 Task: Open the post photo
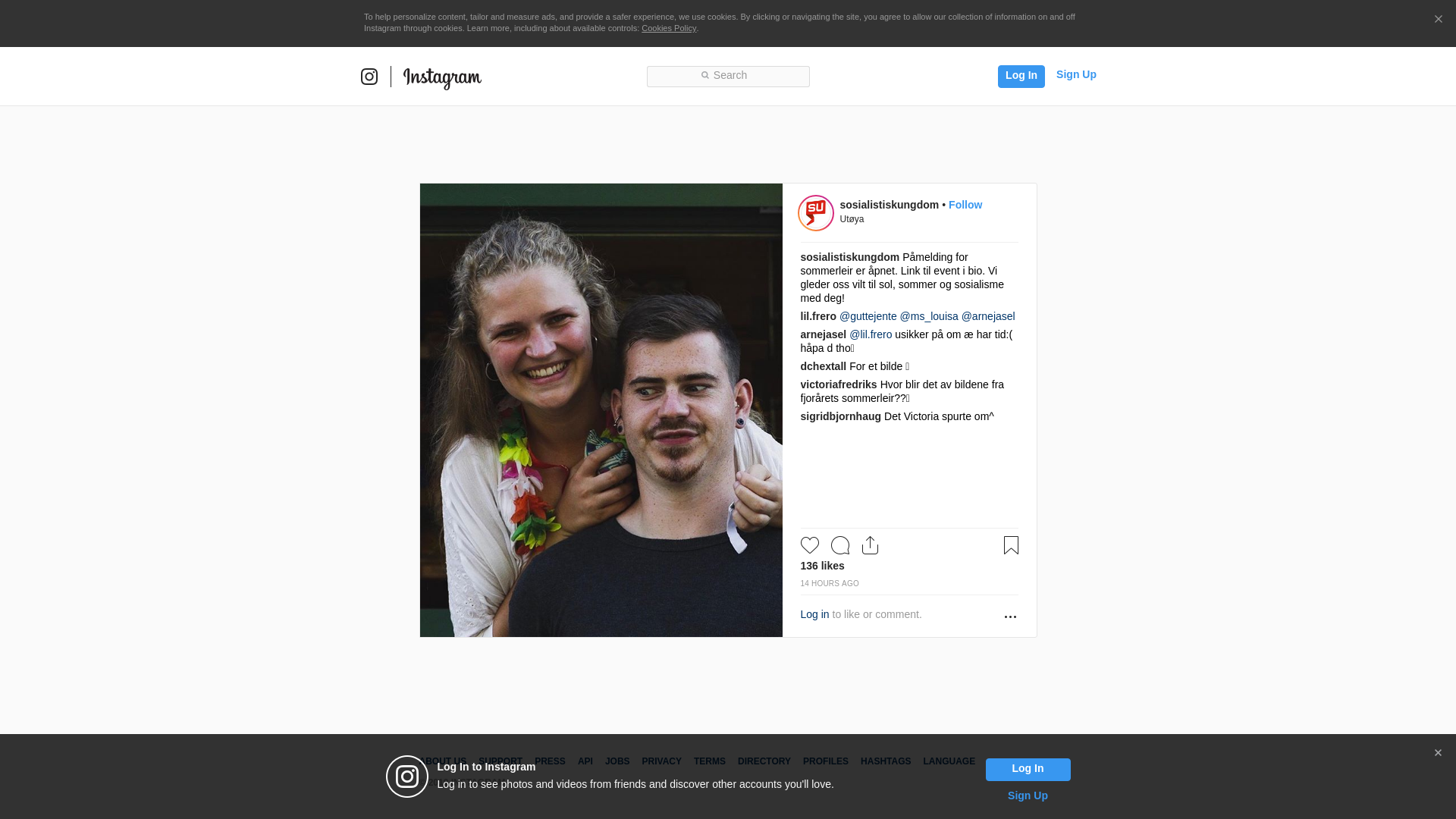tap(601, 410)
